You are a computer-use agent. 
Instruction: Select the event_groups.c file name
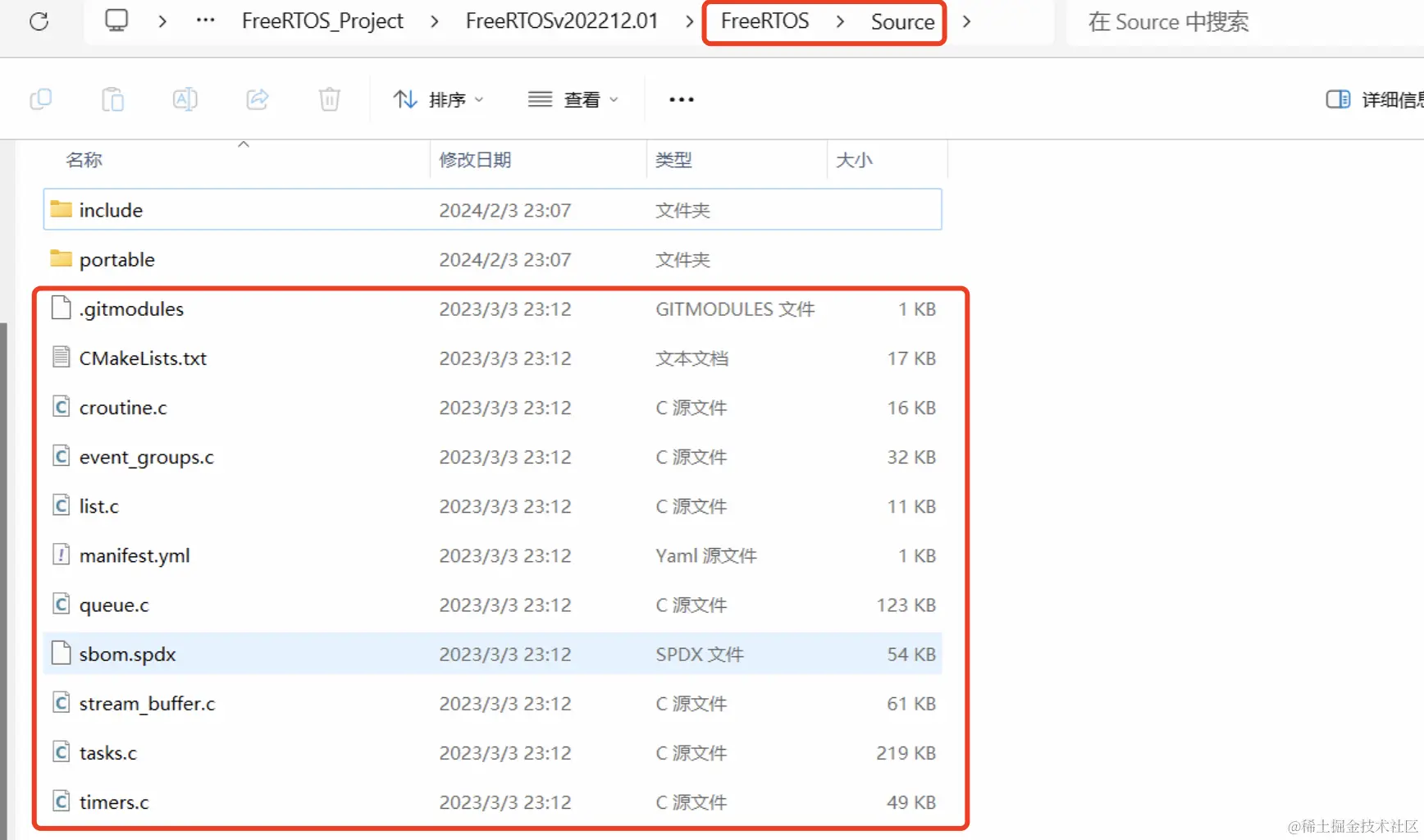point(146,457)
